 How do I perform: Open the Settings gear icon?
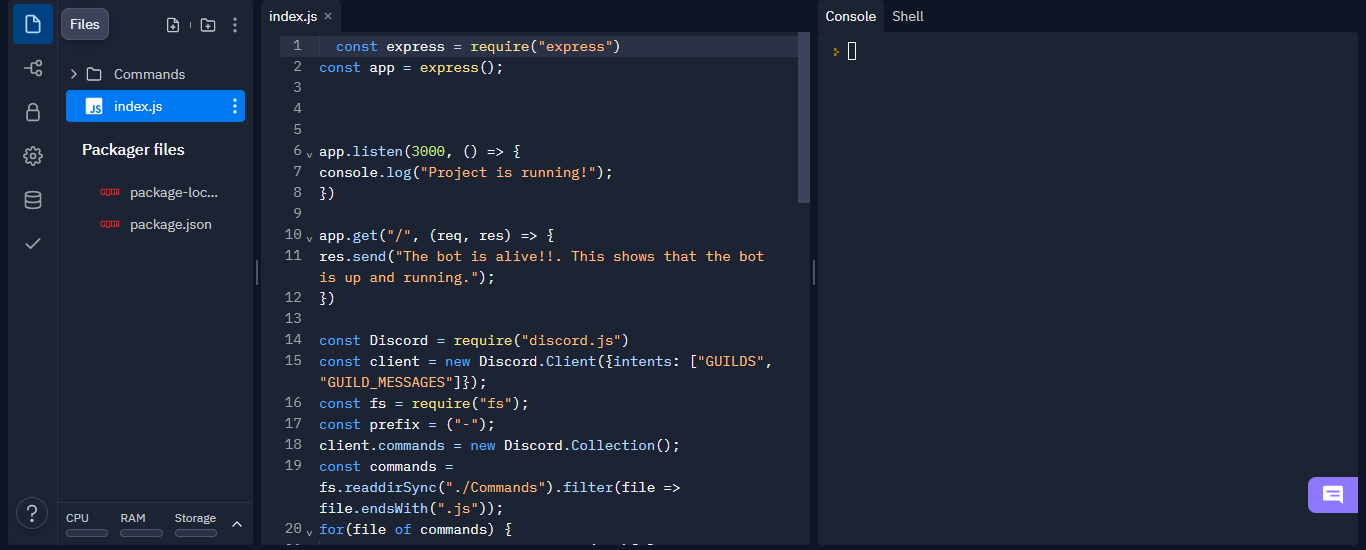33,156
